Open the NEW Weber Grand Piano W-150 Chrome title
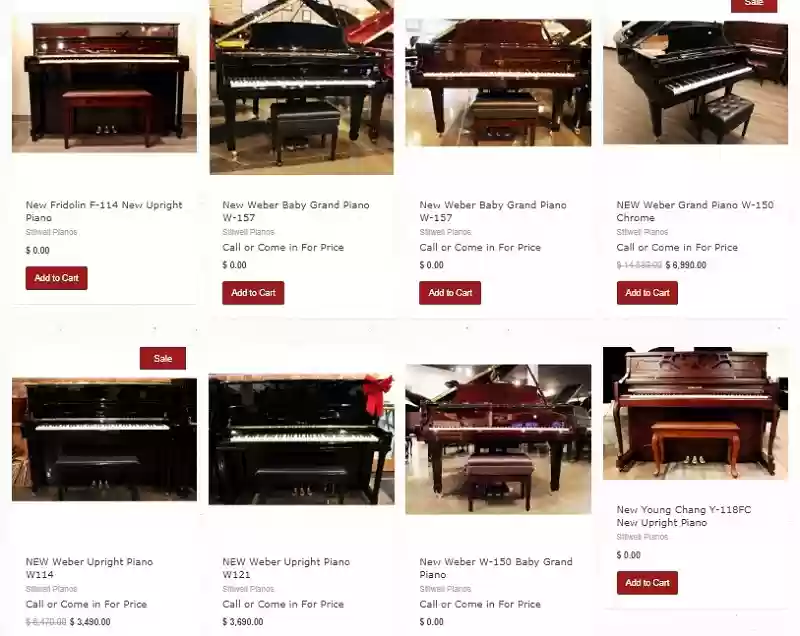Screen dimensions: 800x636 695,211
